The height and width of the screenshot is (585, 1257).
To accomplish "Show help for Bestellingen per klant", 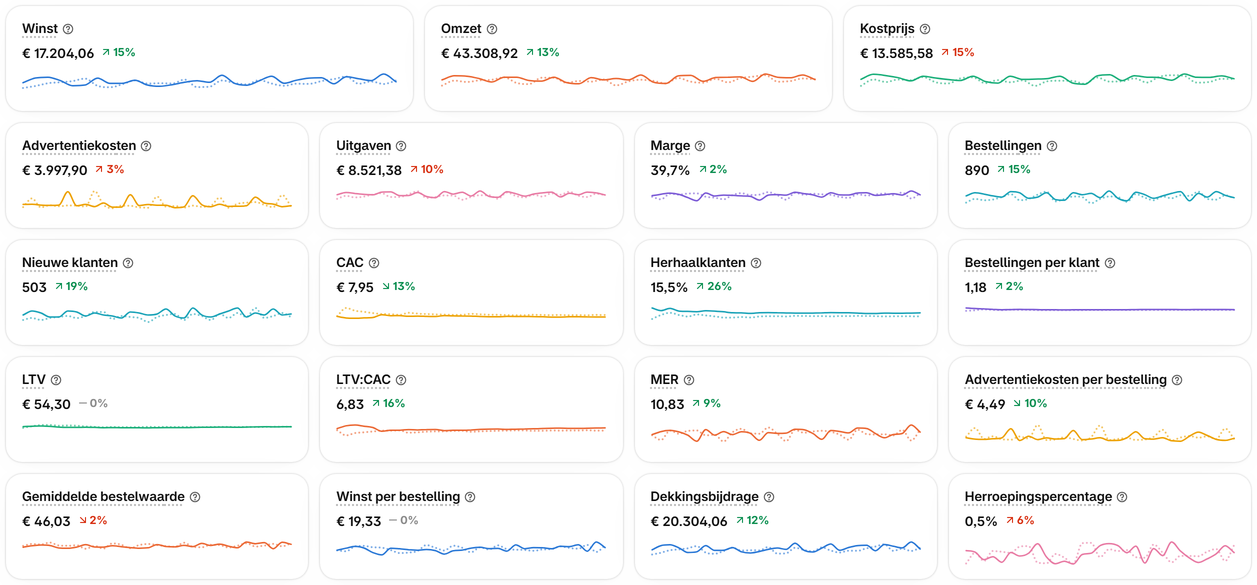I will point(1110,263).
